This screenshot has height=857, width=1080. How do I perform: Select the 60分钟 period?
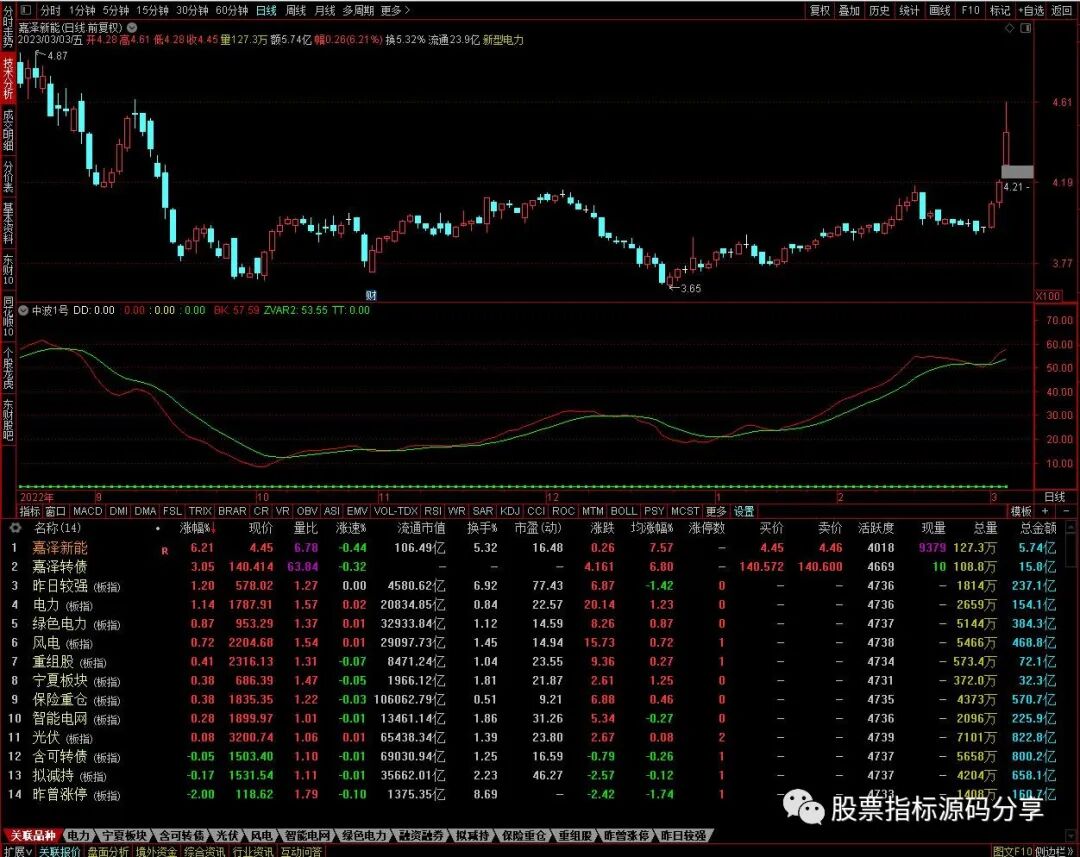[x=231, y=10]
